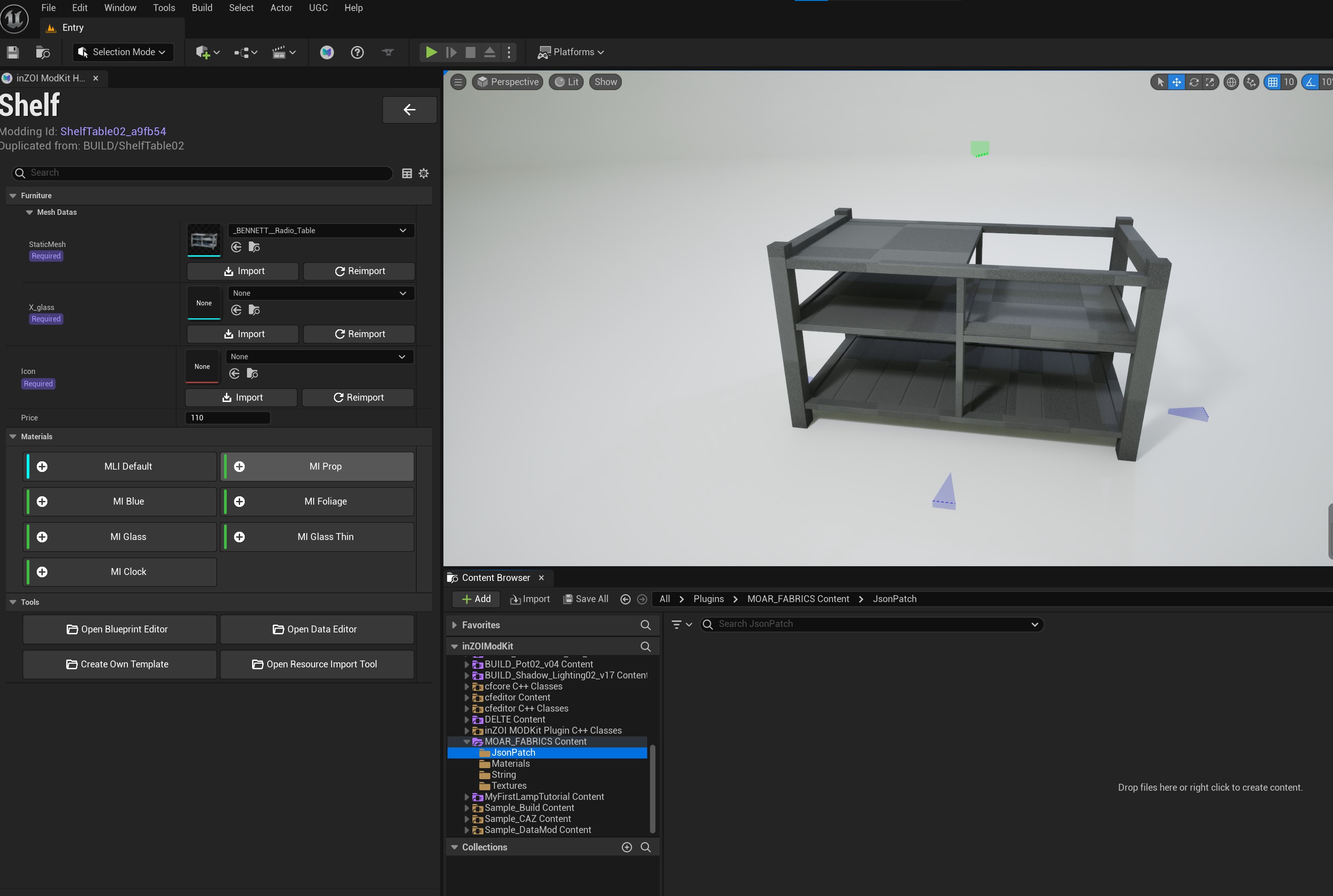Image resolution: width=1333 pixels, height=896 pixels.
Task: Activate the Scale tool in viewport
Action: (1210, 82)
